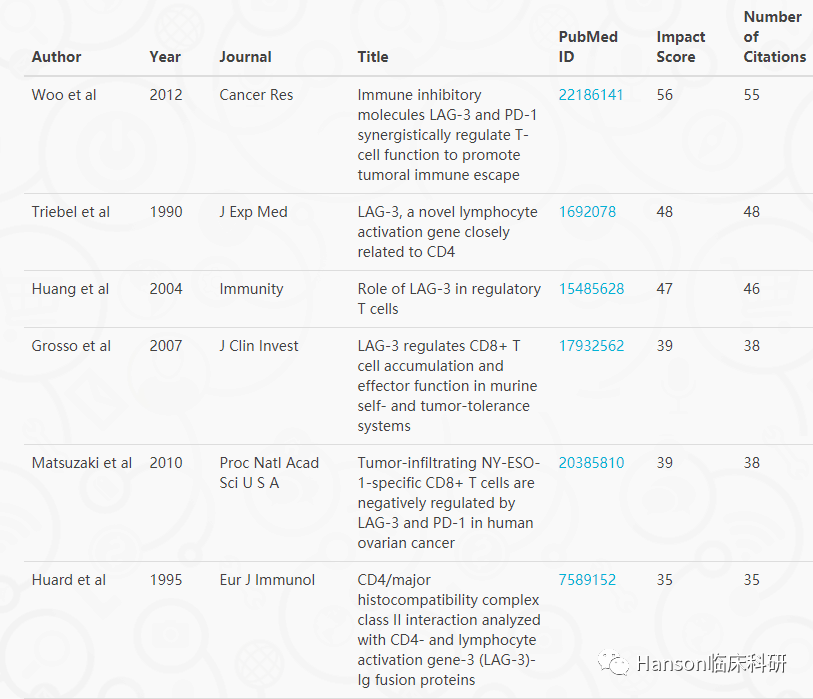Click the Journal column header
Image resolution: width=813 pixels, height=699 pixels.
245,57
